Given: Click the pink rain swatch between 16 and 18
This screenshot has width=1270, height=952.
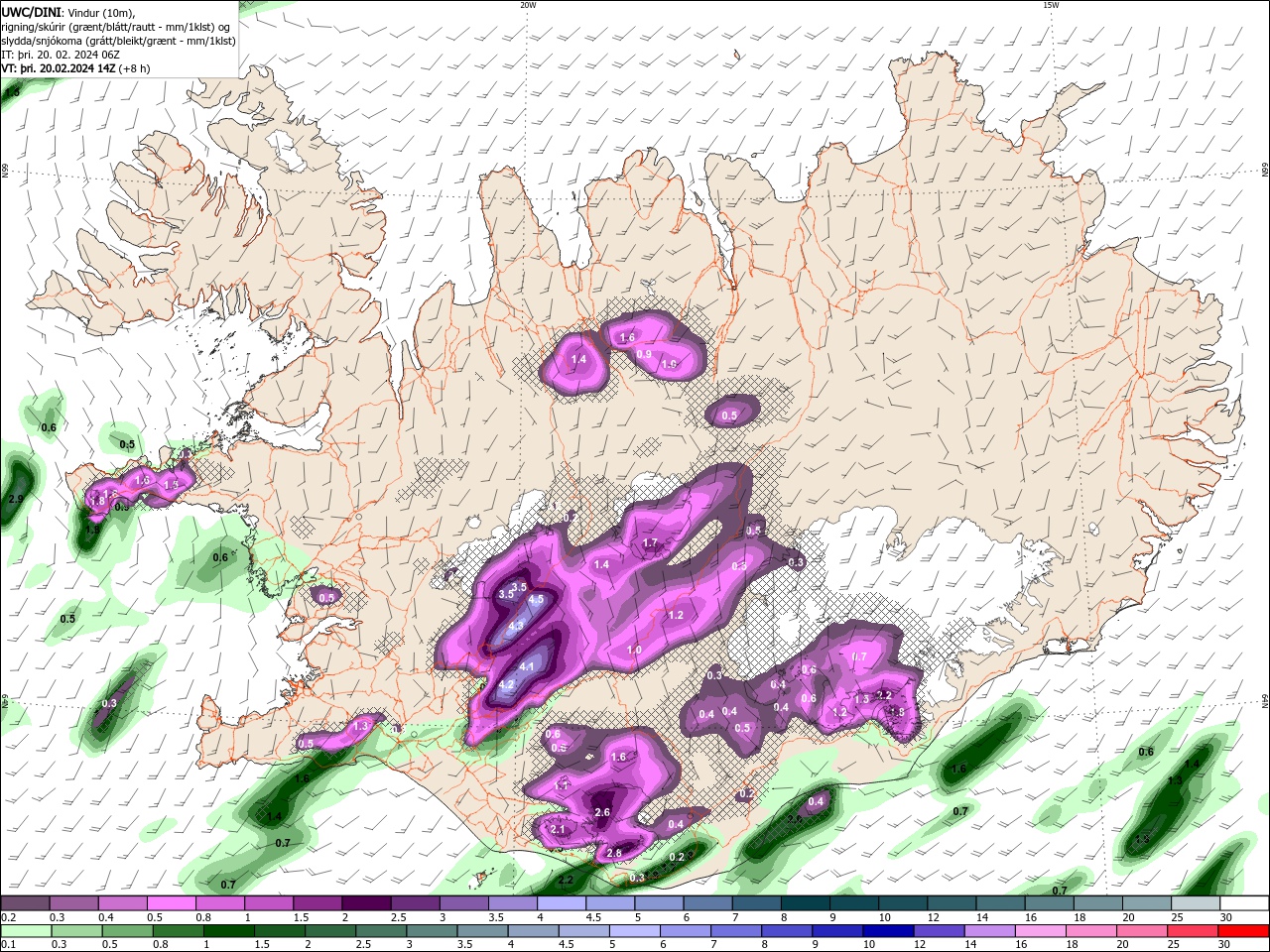Looking at the screenshot, I should click(1042, 931).
